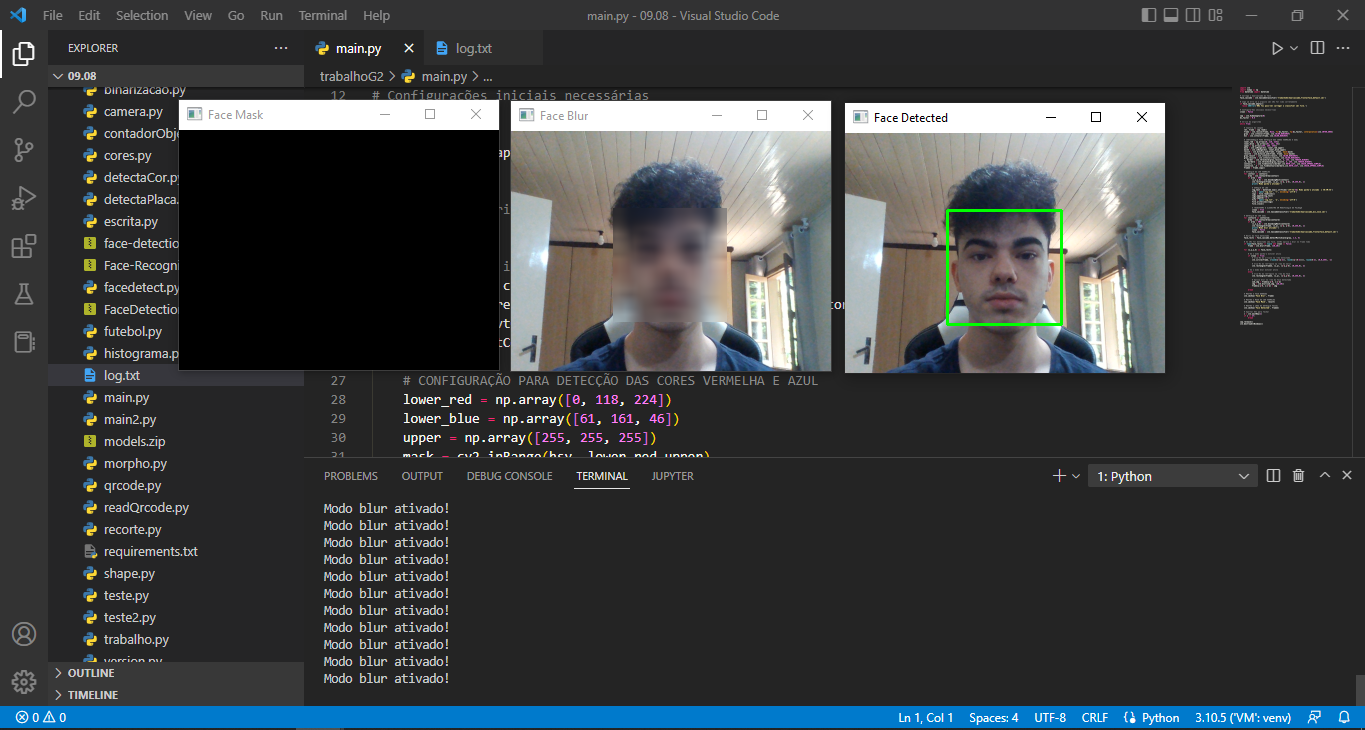The image size is (1365, 730).
Task: Toggle maximize the terminal panel
Action: (1324, 475)
